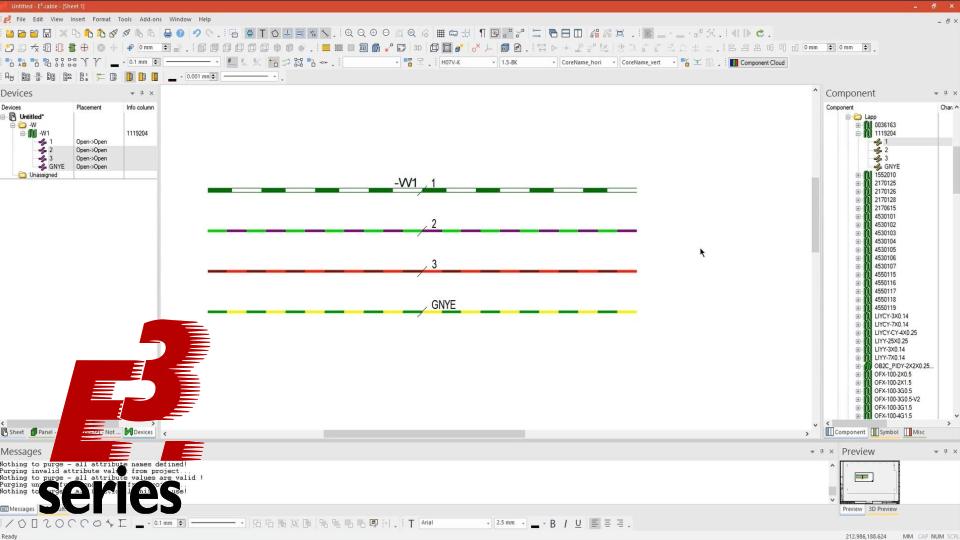
Task: Click the Open folder icon in the toolbar
Action: tap(21, 33)
